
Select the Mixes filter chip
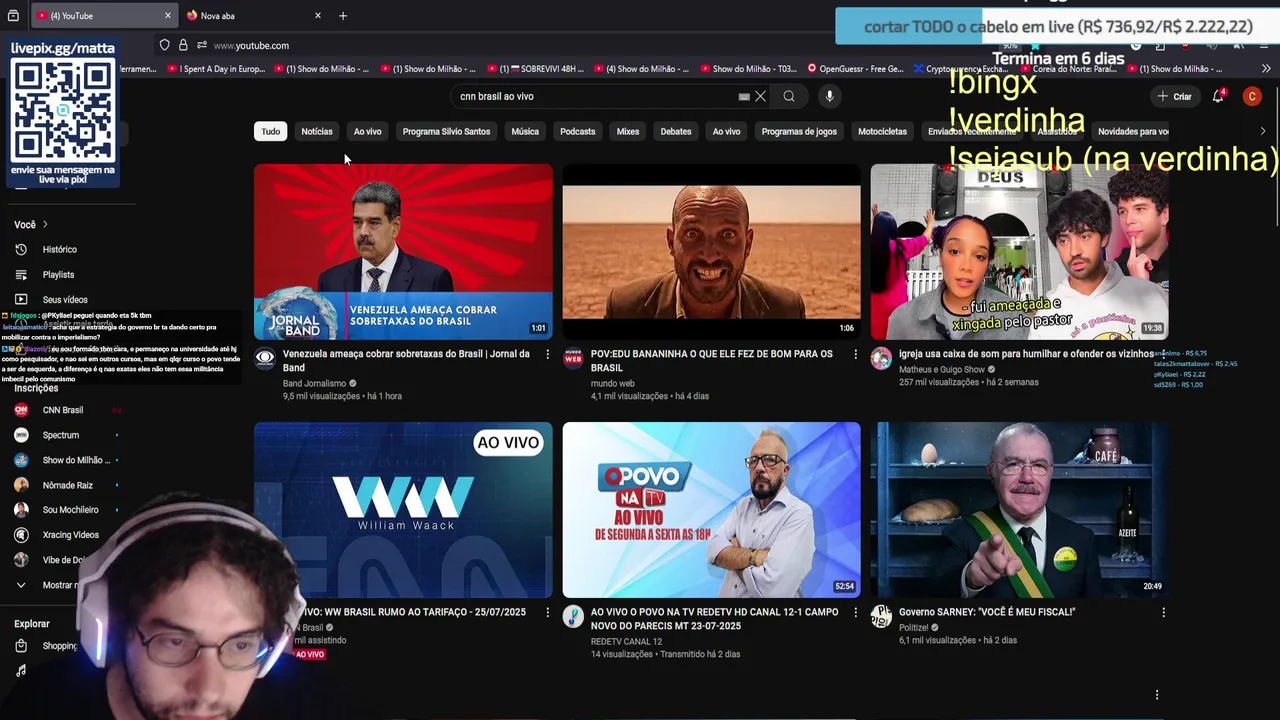pyautogui.click(x=628, y=131)
